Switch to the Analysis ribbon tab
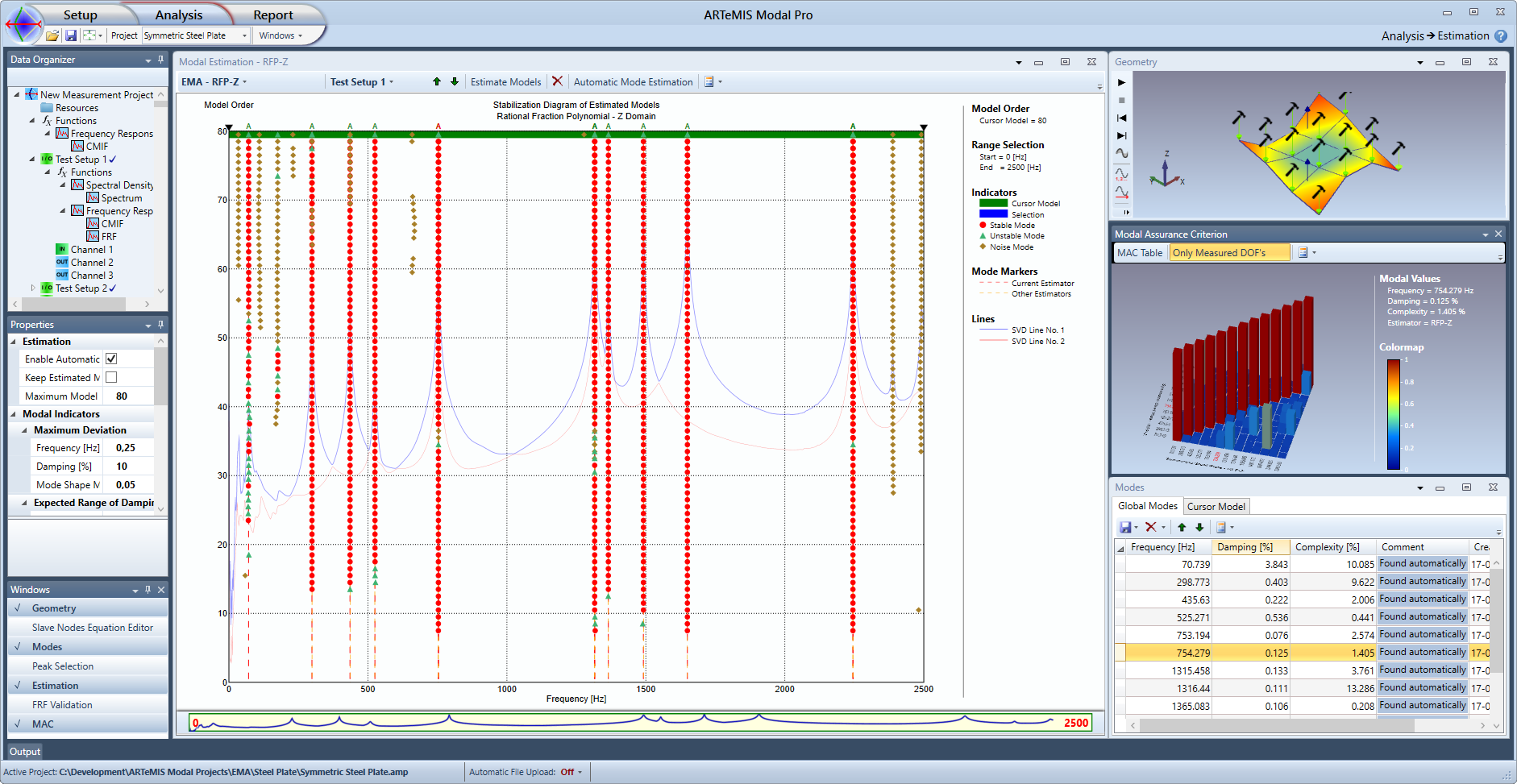 pyautogui.click(x=178, y=15)
